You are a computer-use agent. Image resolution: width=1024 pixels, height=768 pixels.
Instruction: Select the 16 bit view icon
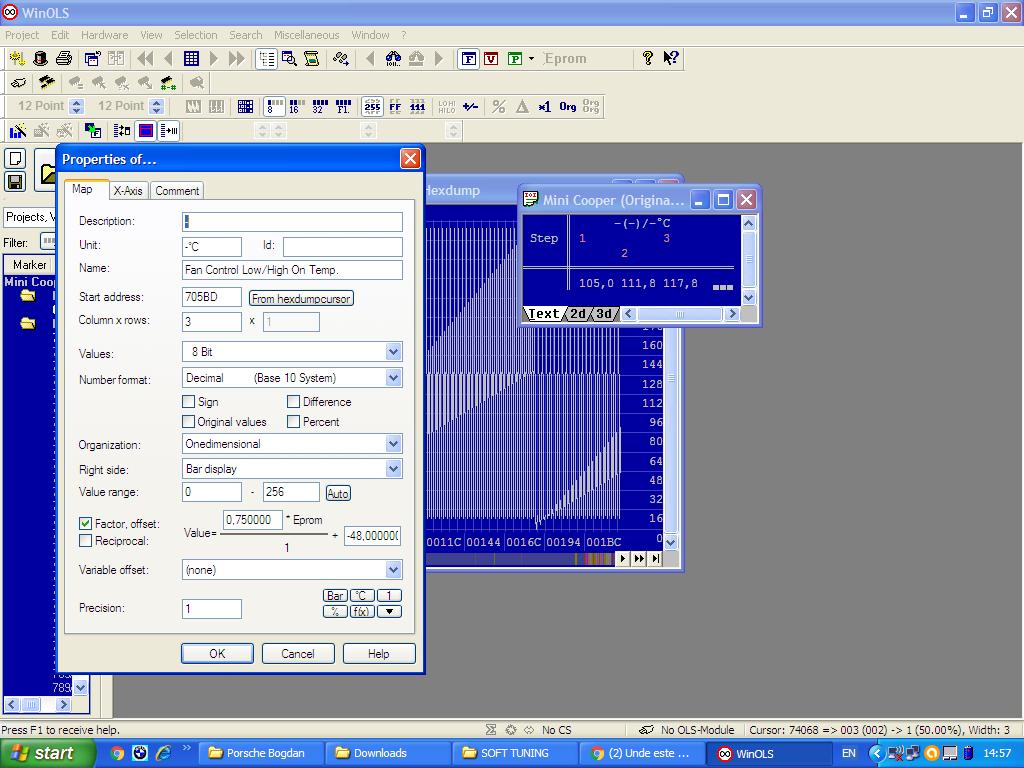[x=294, y=106]
